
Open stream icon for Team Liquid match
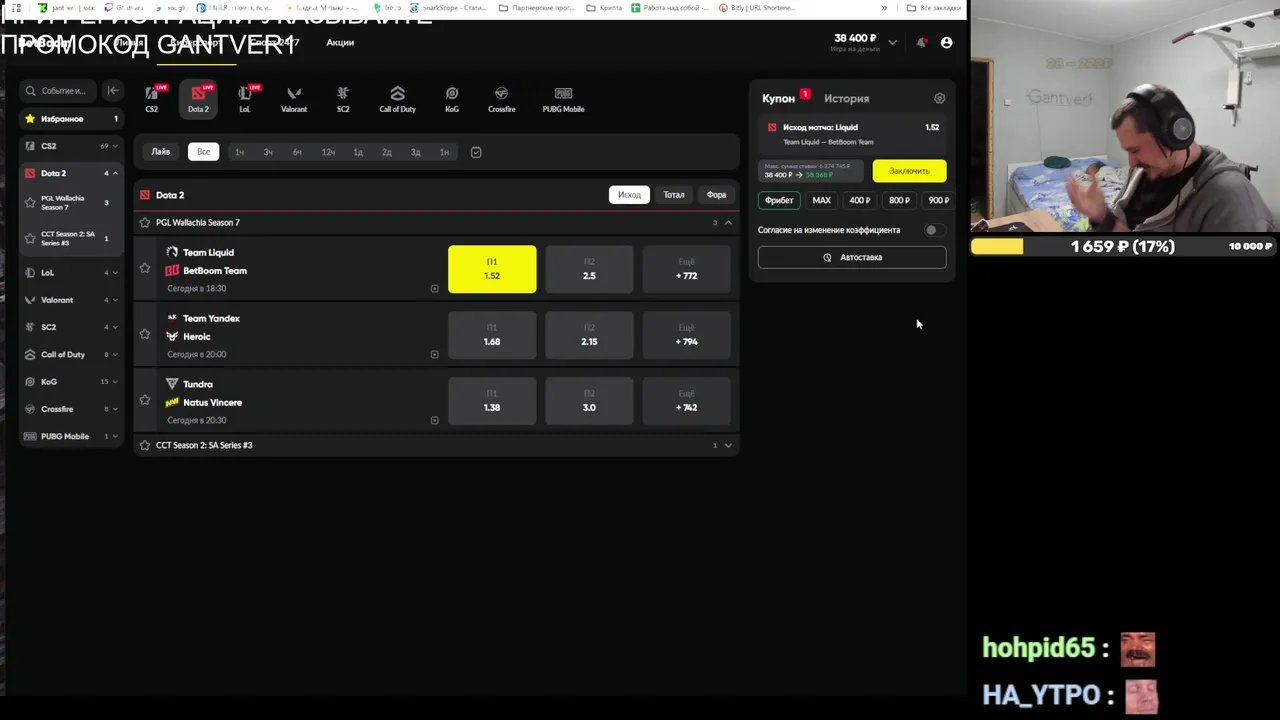[434, 288]
